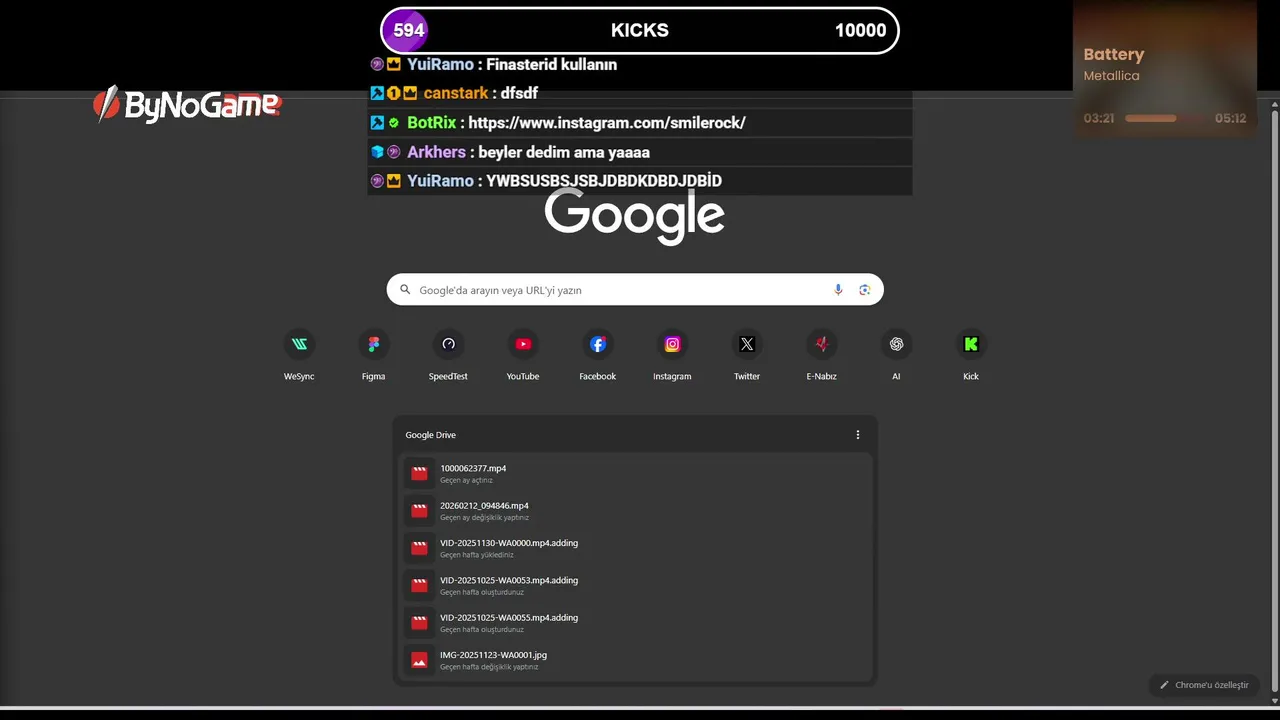Click the KICKS goal progress bar

640,30
